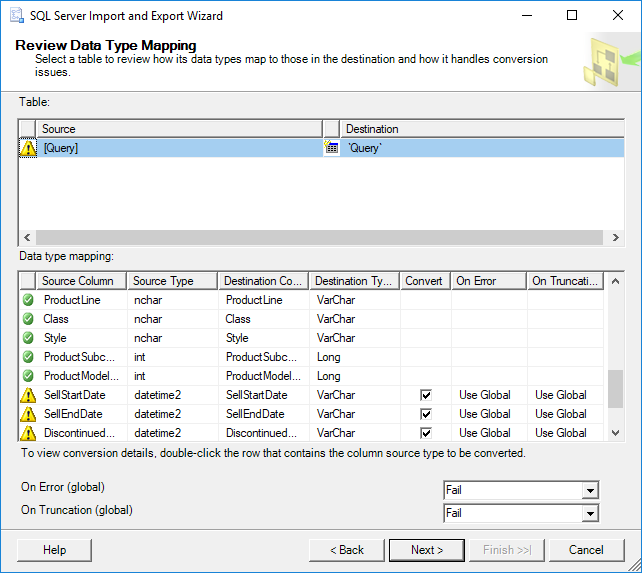Click the warning icon beside the [Query] source
The width and height of the screenshot is (642, 573).
28,148
